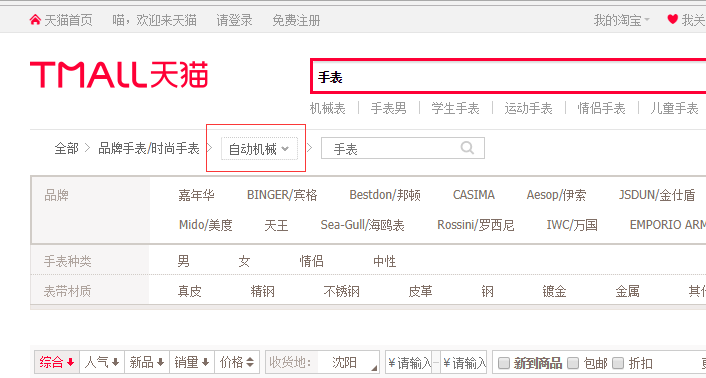Choose watch type 情侣

(312, 261)
